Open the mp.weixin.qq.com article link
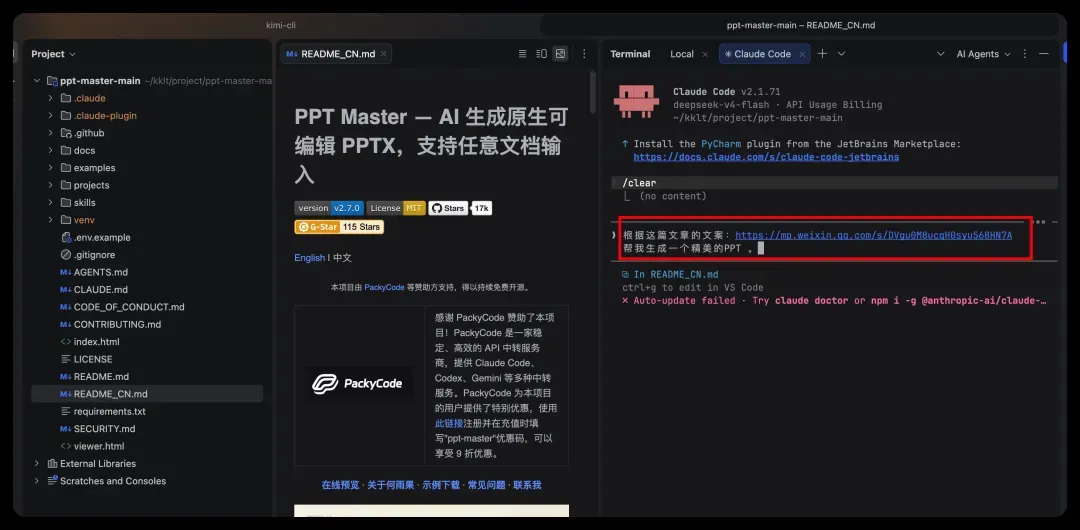The width and height of the screenshot is (1080, 530). tap(873, 235)
